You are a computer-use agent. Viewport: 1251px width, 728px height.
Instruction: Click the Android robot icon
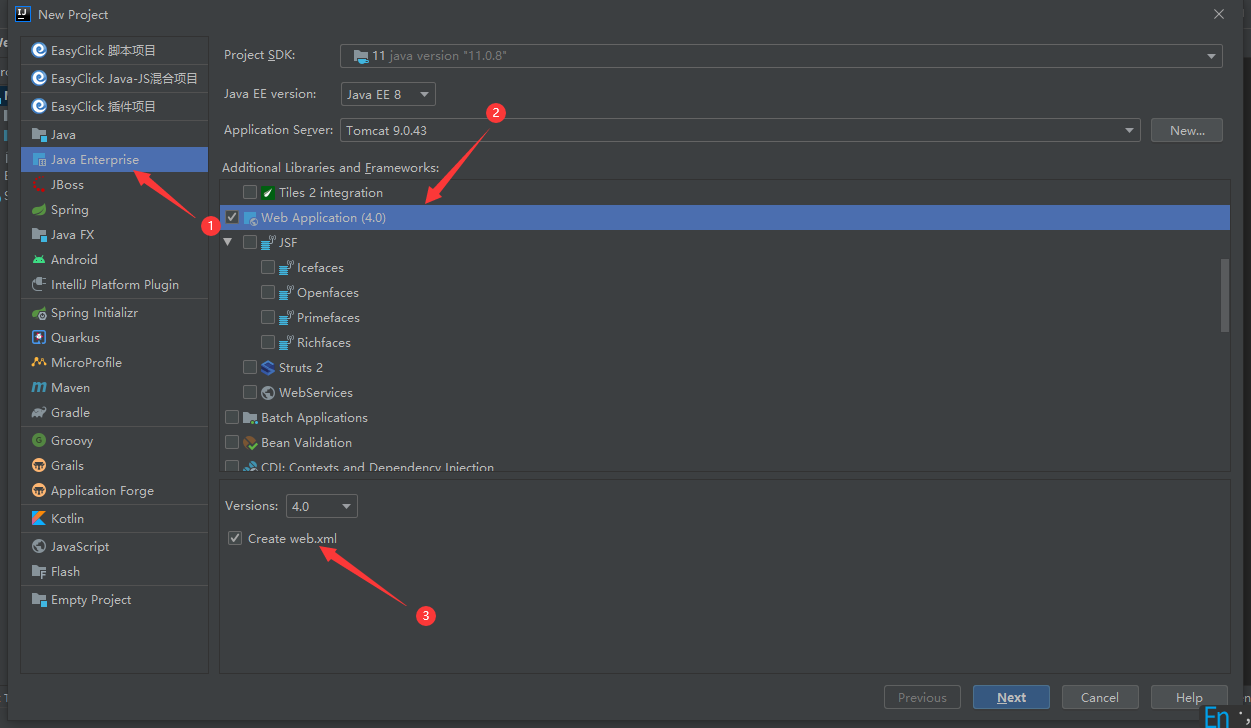pyautogui.click(x=39, y=260)
